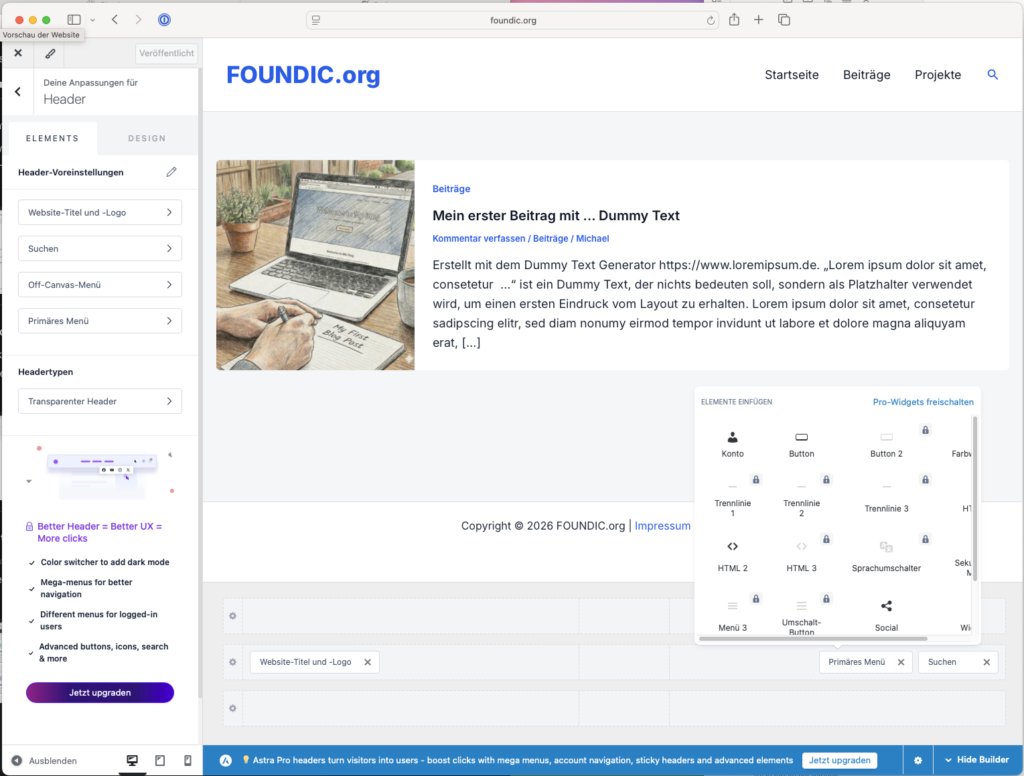Viewport: 1024px width, 776px height.
Task: Open settings gear of the middle header row
Action: pos(233,662)
